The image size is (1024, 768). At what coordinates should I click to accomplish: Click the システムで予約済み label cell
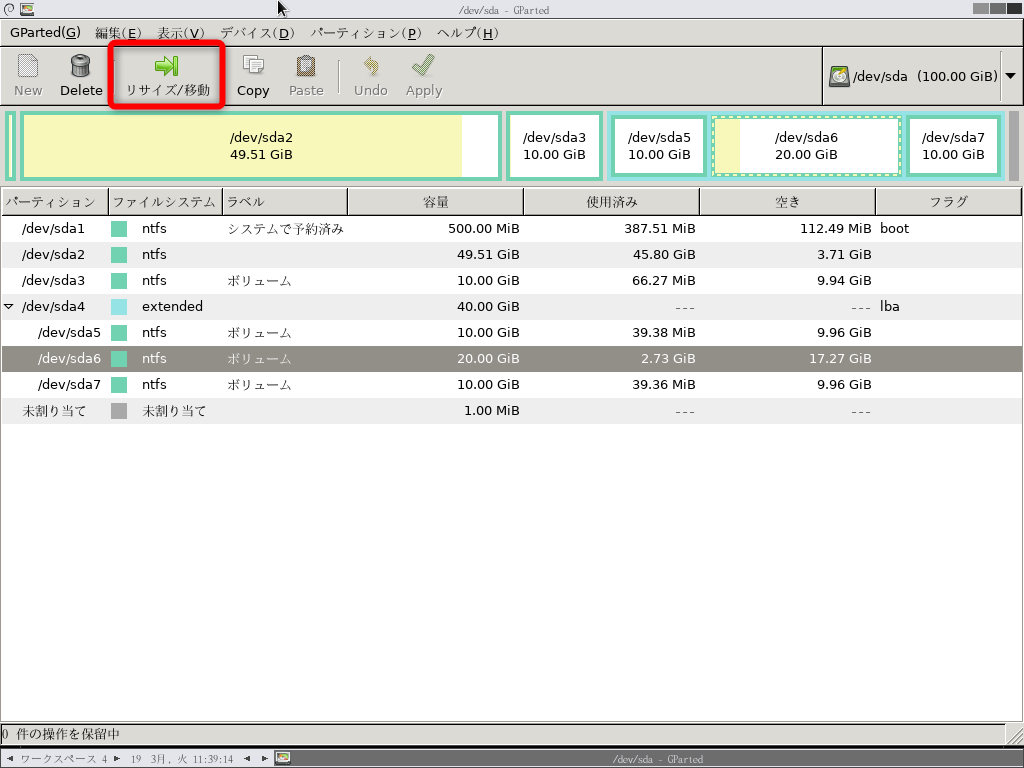(285, 229)
